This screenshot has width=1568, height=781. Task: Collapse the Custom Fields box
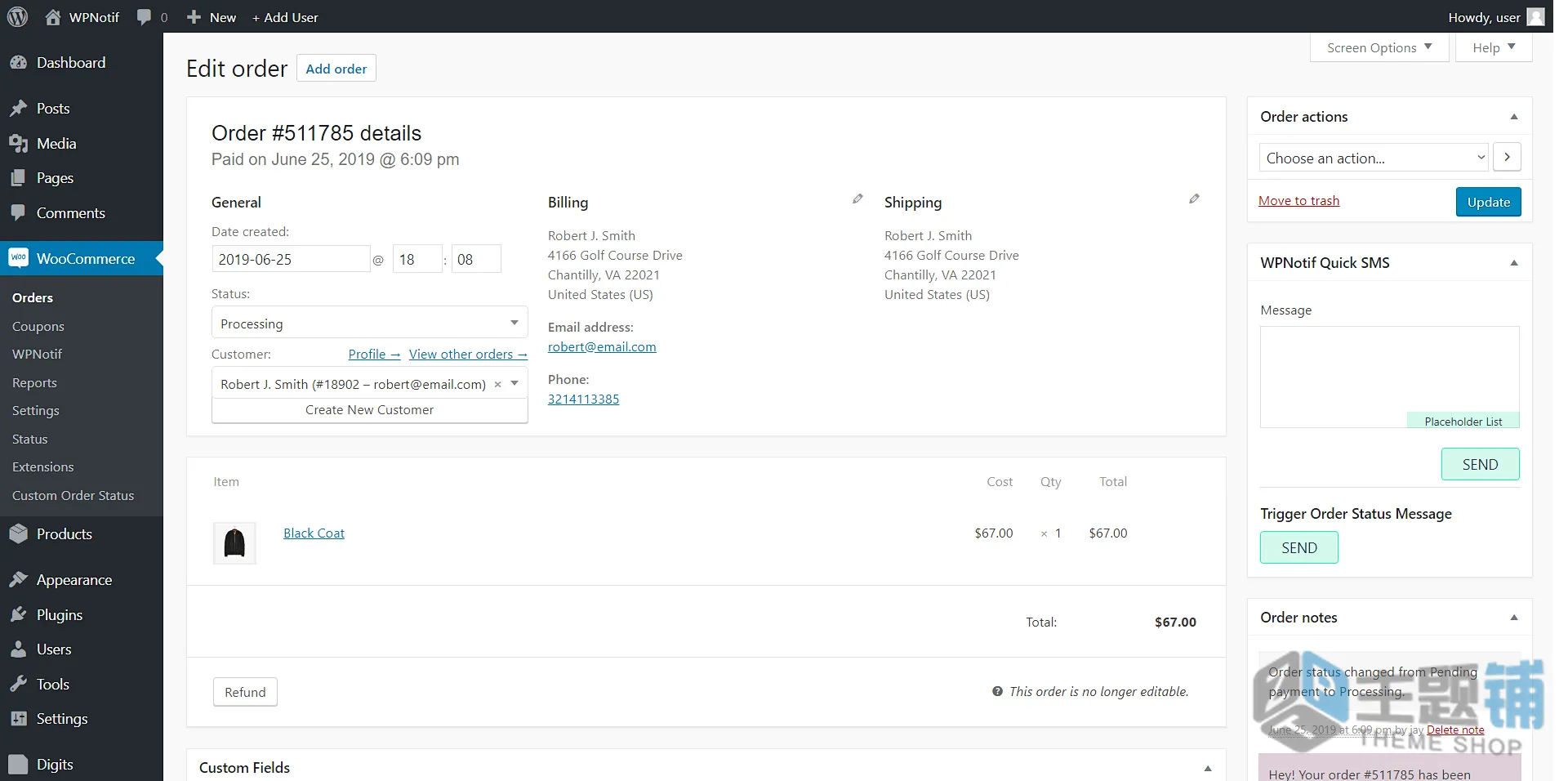pos(1208,768)
